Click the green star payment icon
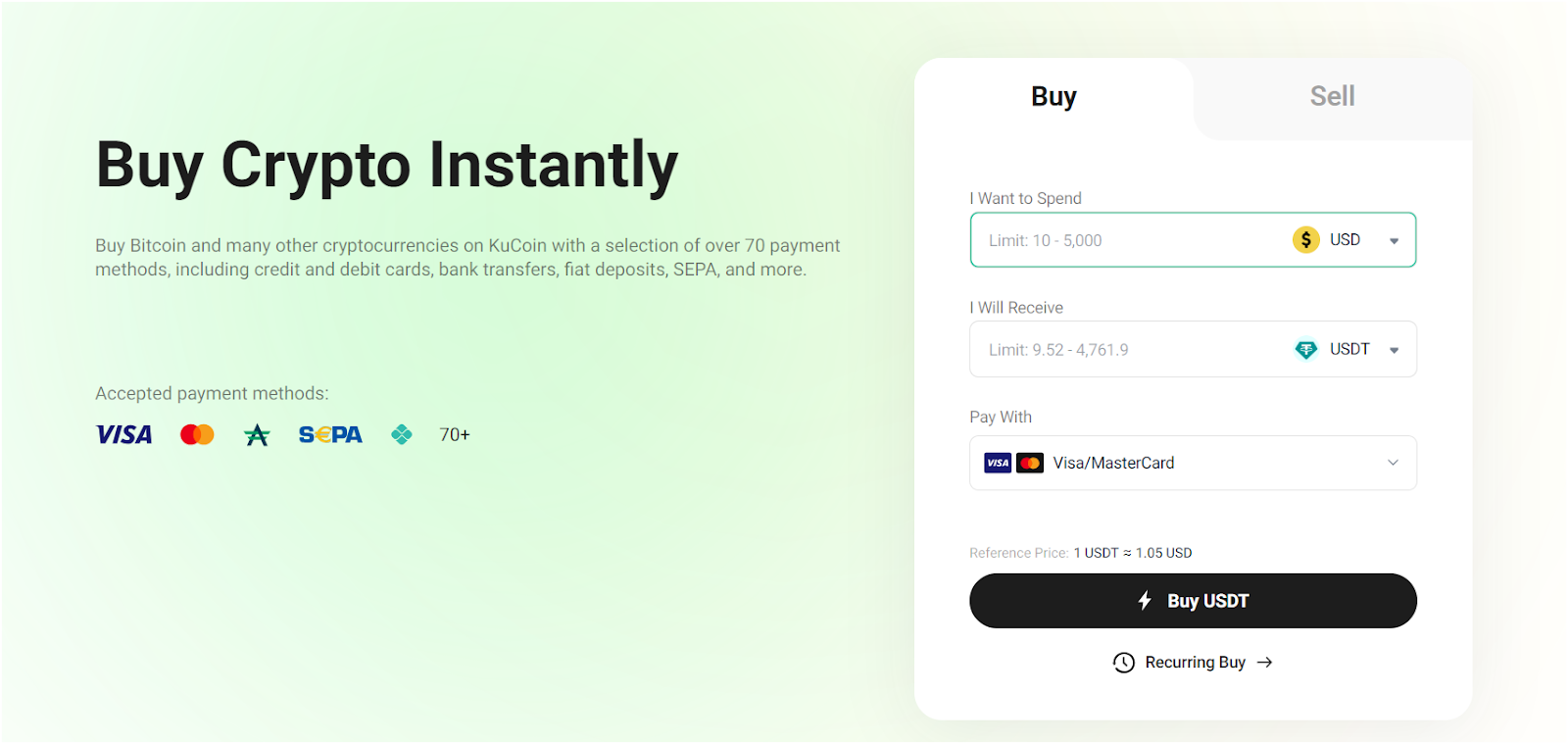Image resolution: width=1568 pixels, height=744 pixels. pyautogui.click(x=257, y=434)
